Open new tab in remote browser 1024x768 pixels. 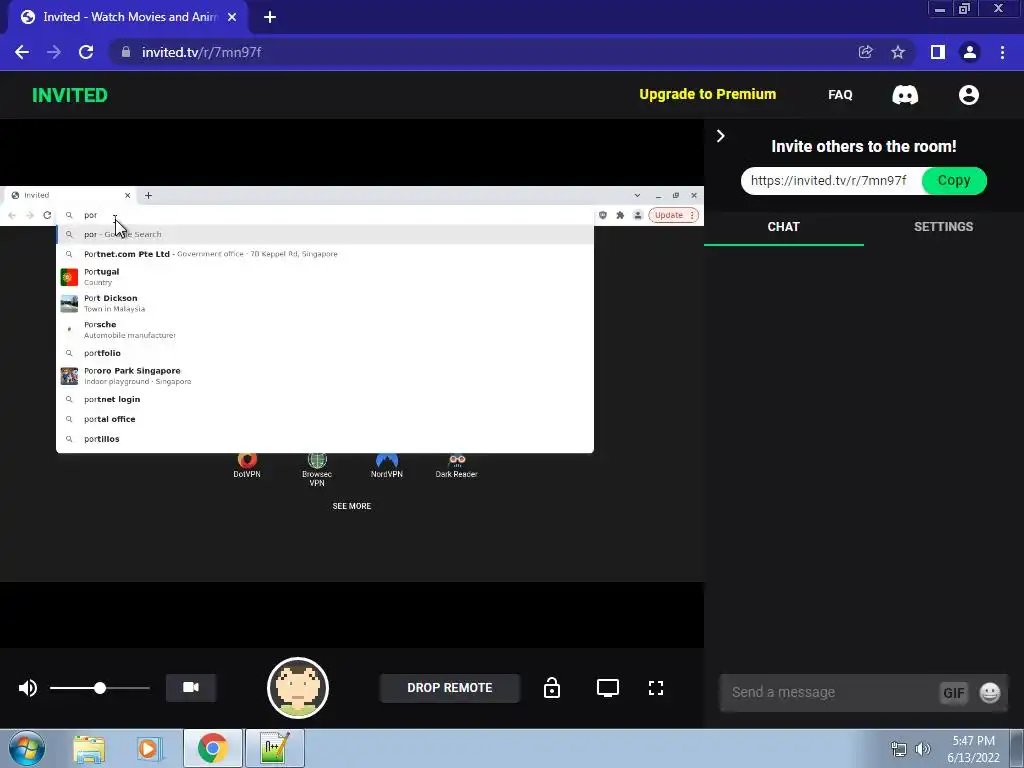[x=148, y=195]
